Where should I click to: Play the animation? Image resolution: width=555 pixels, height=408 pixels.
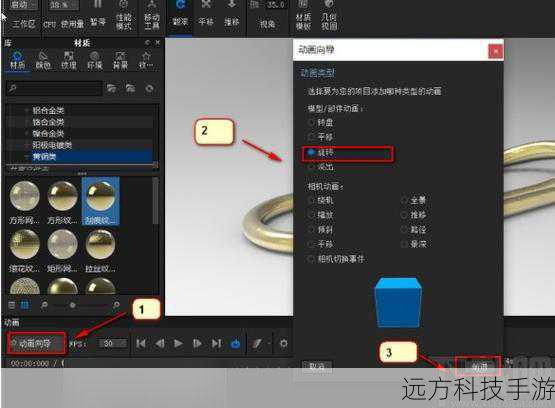click(x=178, y=343)
